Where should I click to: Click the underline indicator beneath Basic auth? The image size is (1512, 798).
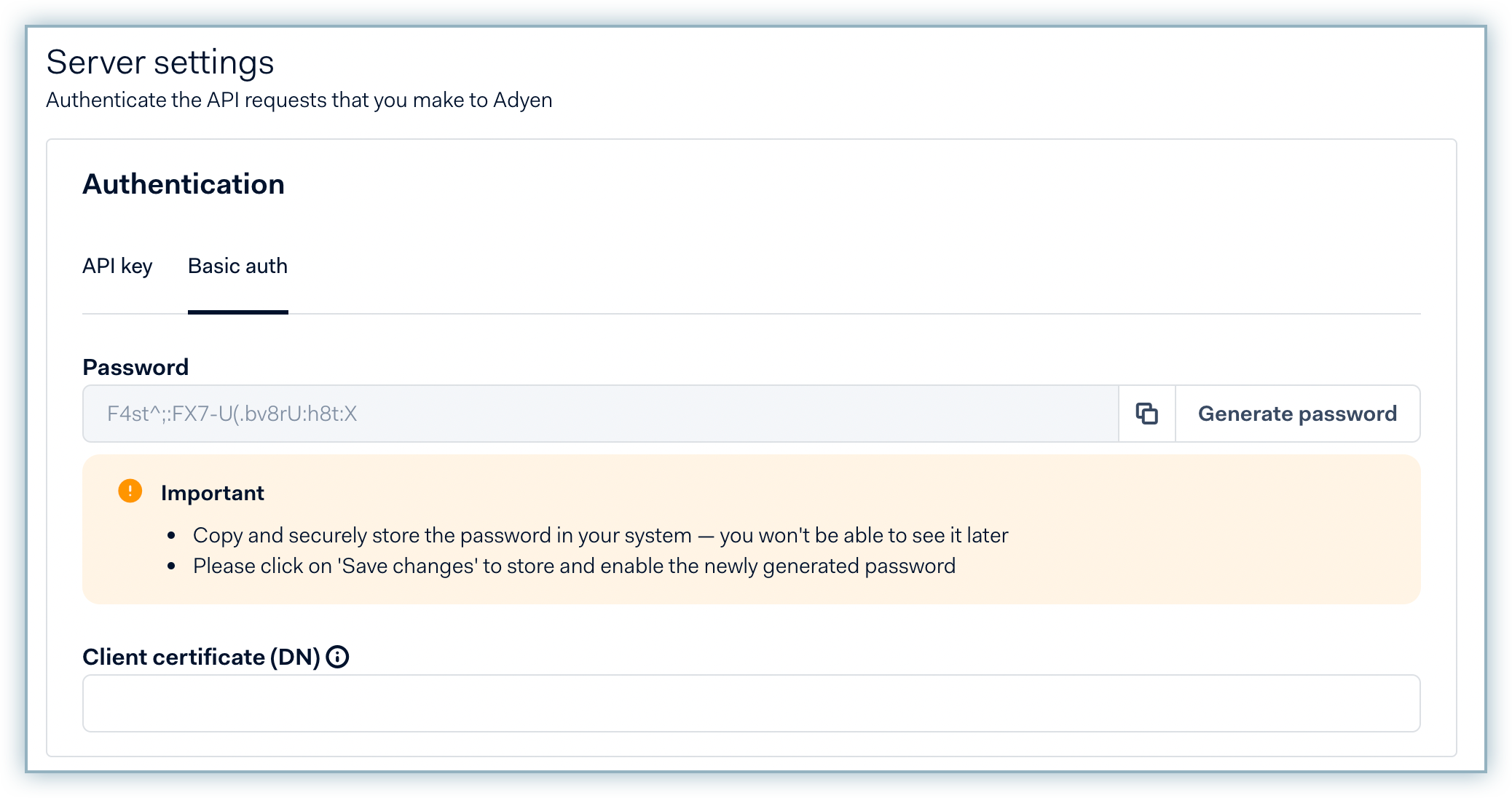(237, 312)
